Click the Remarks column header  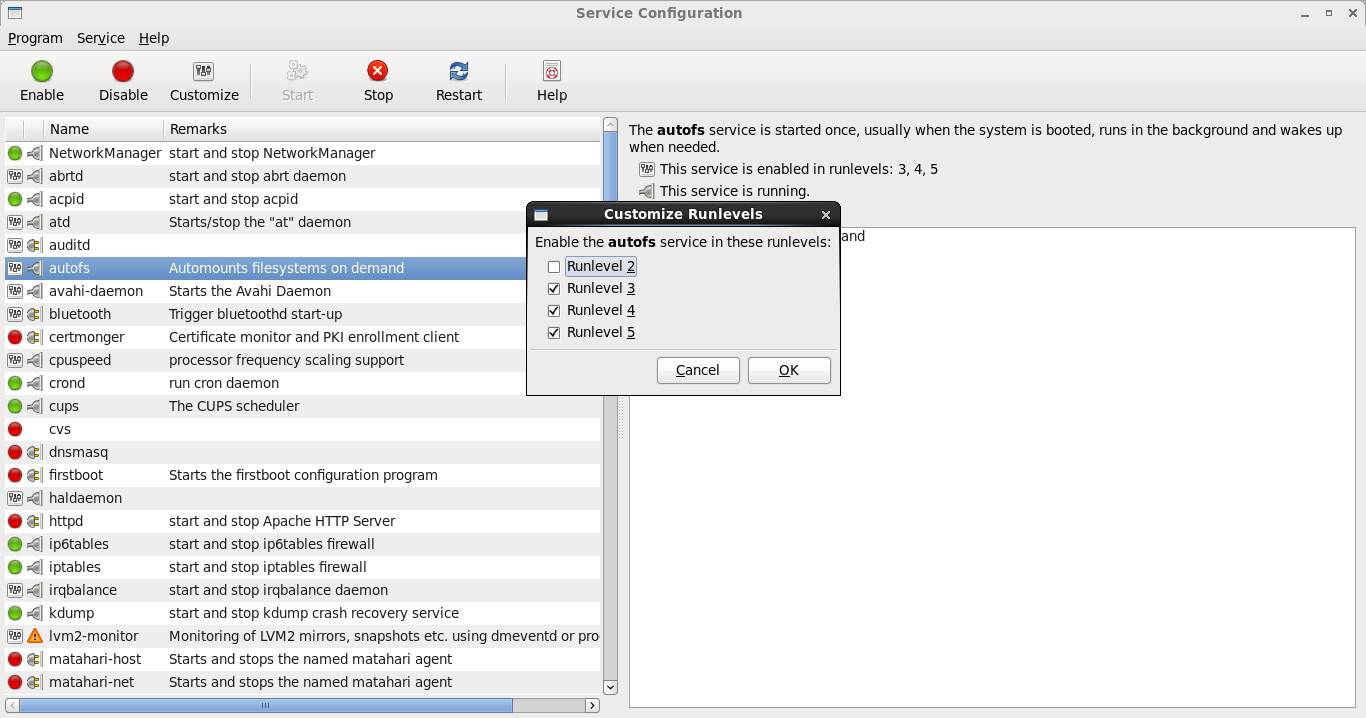click(x=382, y=129)
